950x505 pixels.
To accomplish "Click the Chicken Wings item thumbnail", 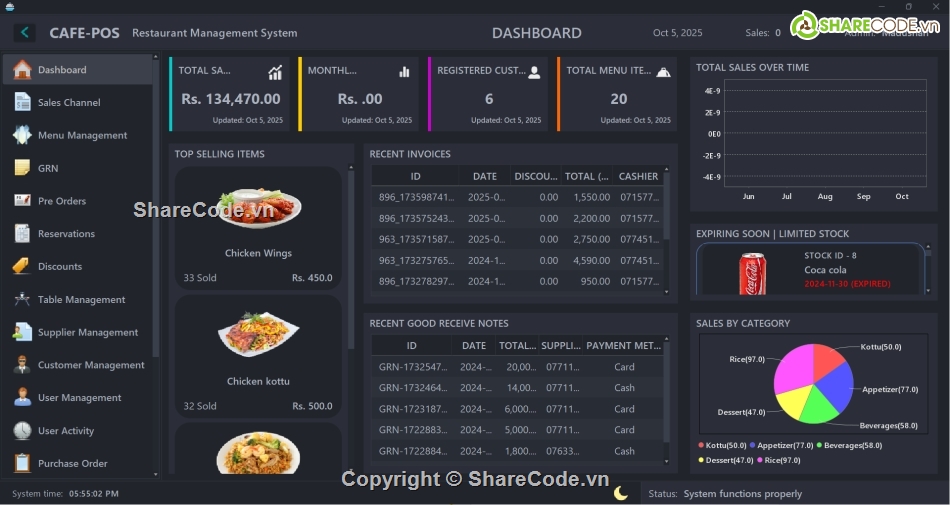I will pos(258,208).
